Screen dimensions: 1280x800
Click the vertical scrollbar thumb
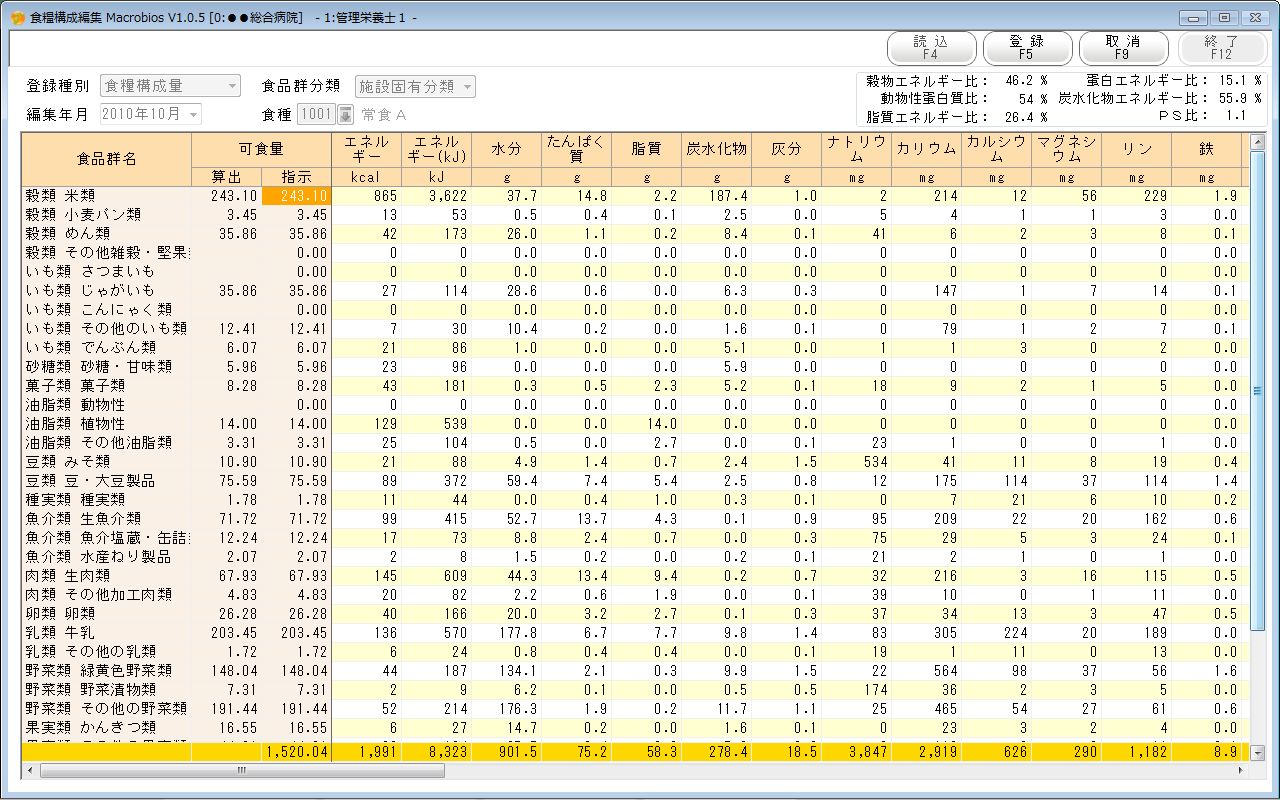tap(1258, 391)
